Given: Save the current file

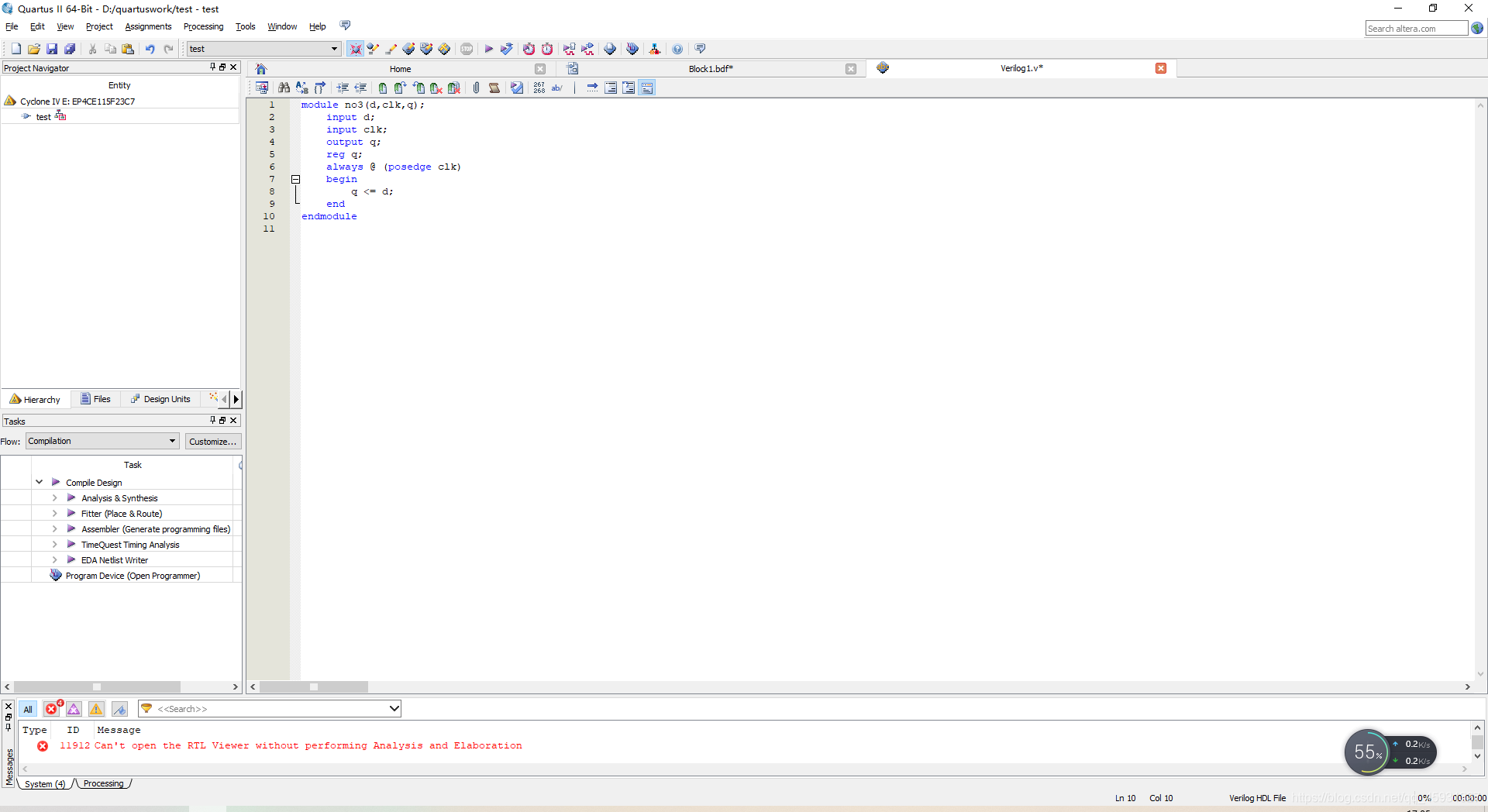Looking at the screenshot, I should pyautogui.click(x=52, y=49).
